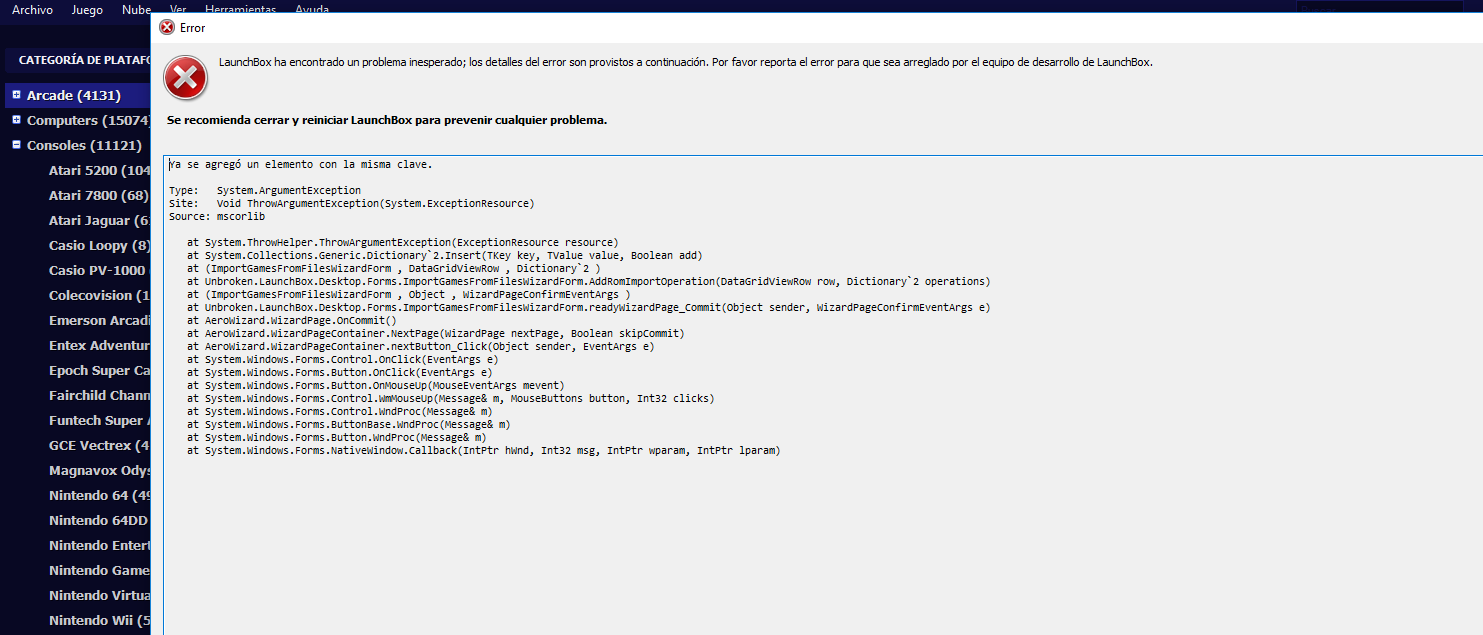
Task: Open the Juego menu
Action: tap(88, 10)
